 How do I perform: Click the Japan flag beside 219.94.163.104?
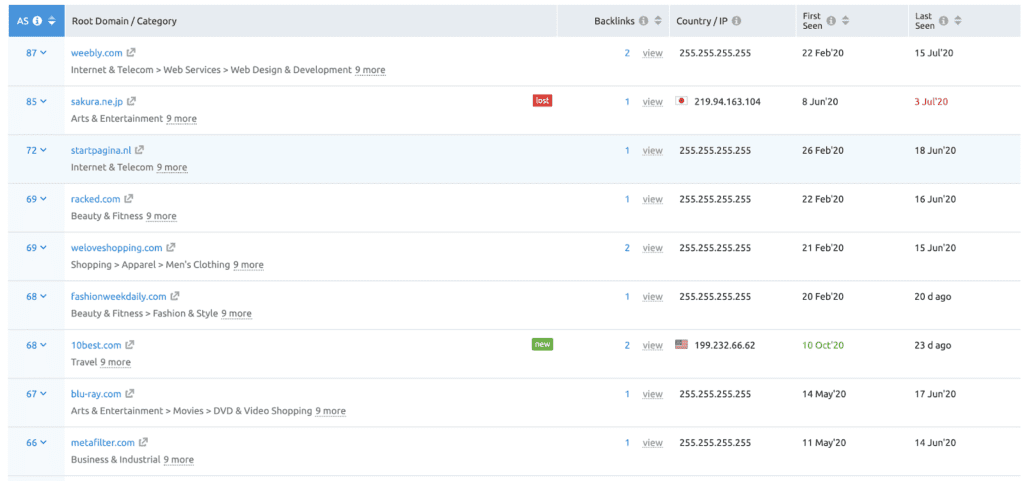click(681, 101)
